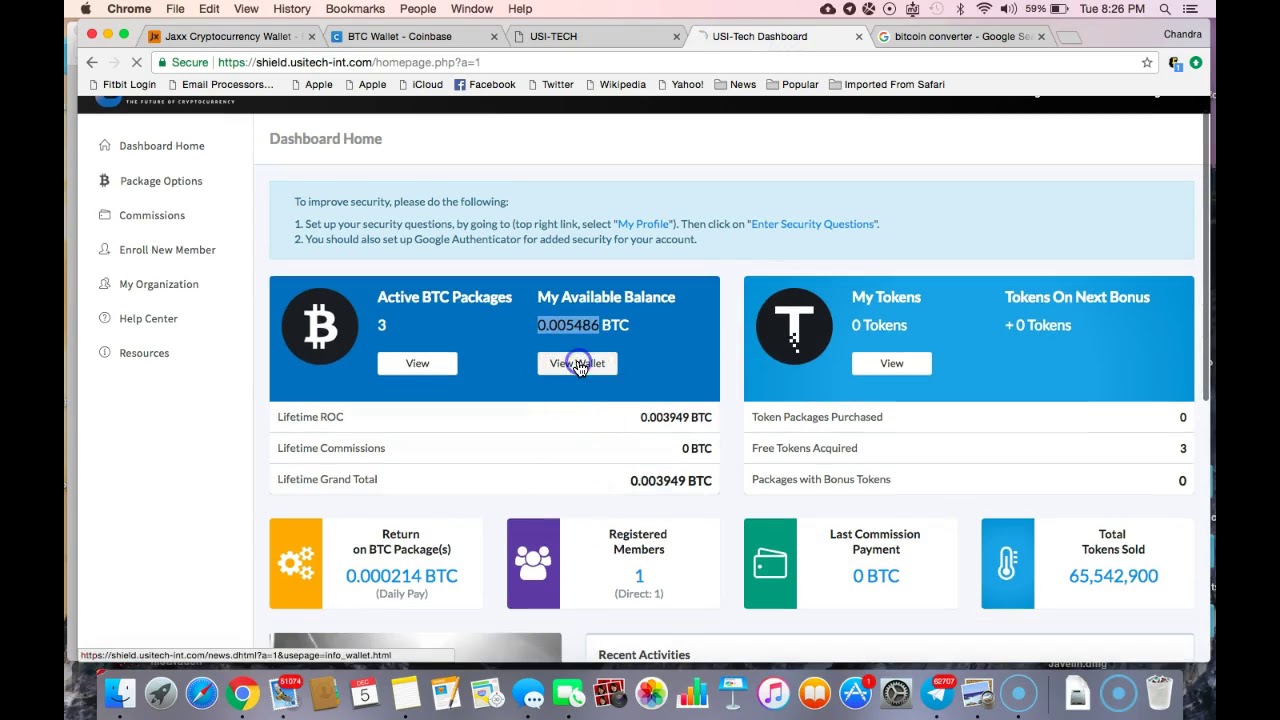This screenshot has height=720, width=1280.
Task: Click the Resources info icon
Action: click(104, 353)
